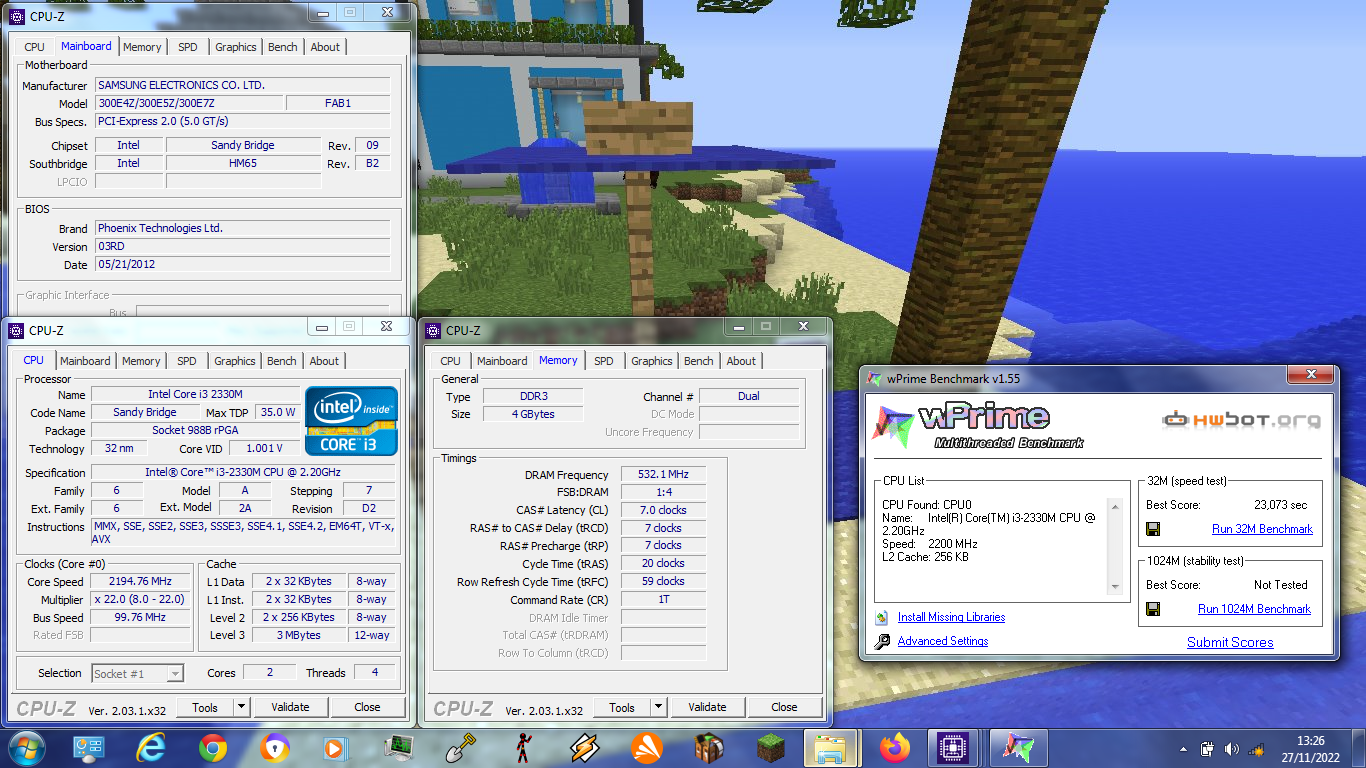Open the Winamp lightning bolt taskbar icon
Image resolution: width=1366 pixels, height=768 pixels.
point(585,748)
